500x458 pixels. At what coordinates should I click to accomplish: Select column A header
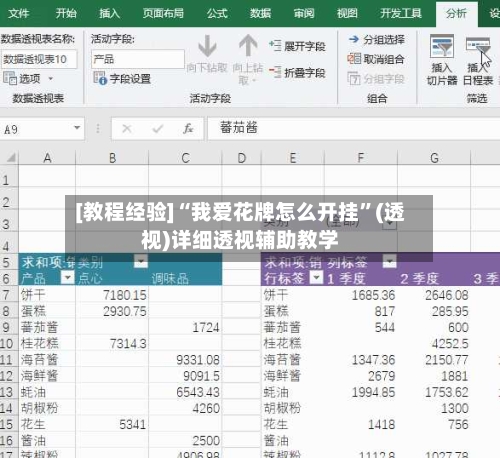(47, 158)
